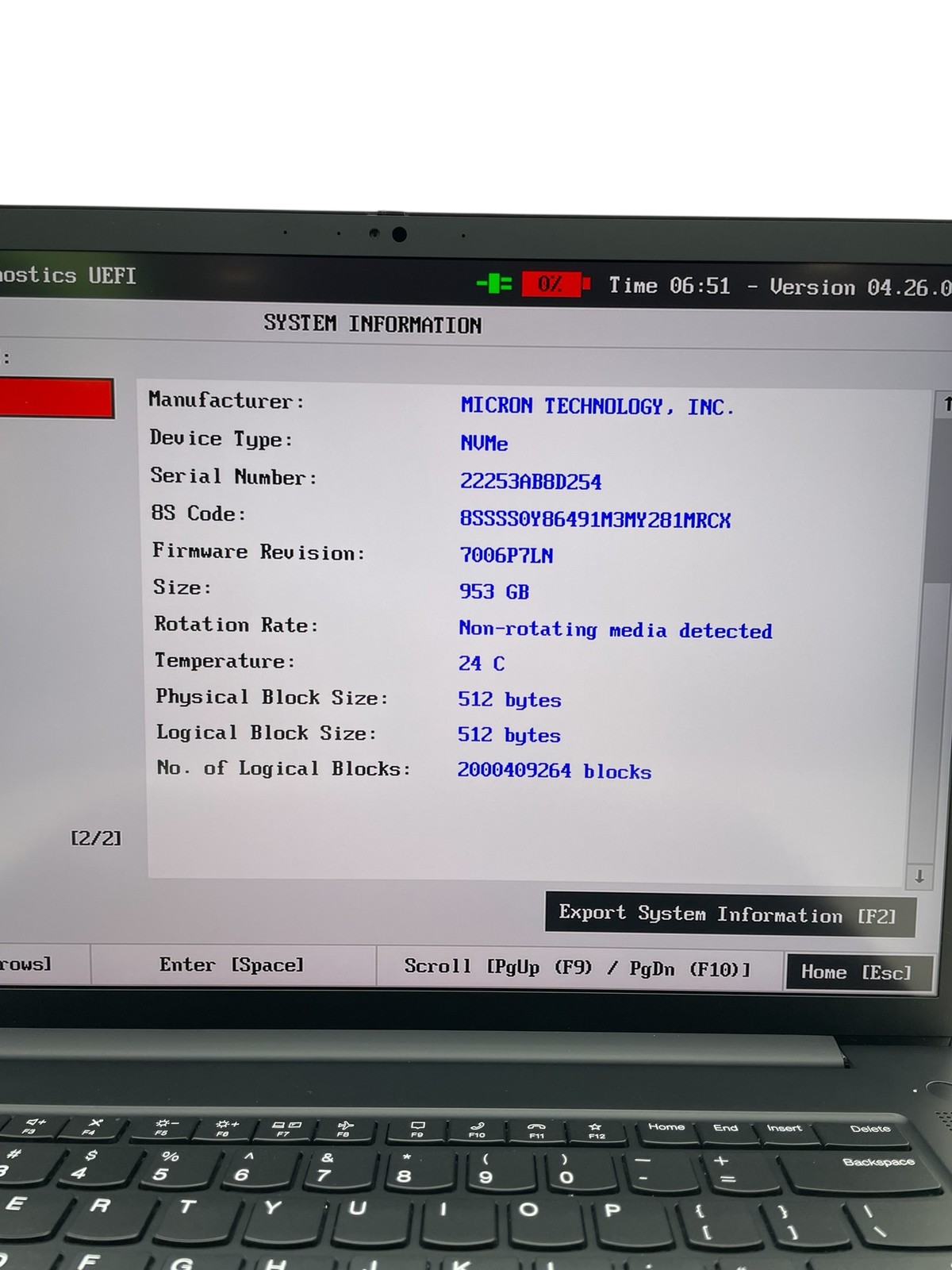Viewport: 952px width, 1270px height.
Task: Click the Serial Number: label
Action: [x=234, y=476]
